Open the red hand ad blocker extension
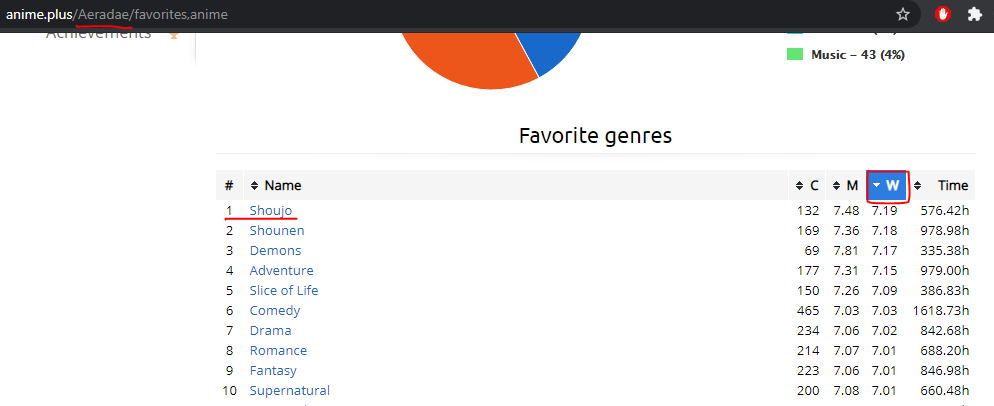Screen dimensions: 994x406 [x=943, y=14]
